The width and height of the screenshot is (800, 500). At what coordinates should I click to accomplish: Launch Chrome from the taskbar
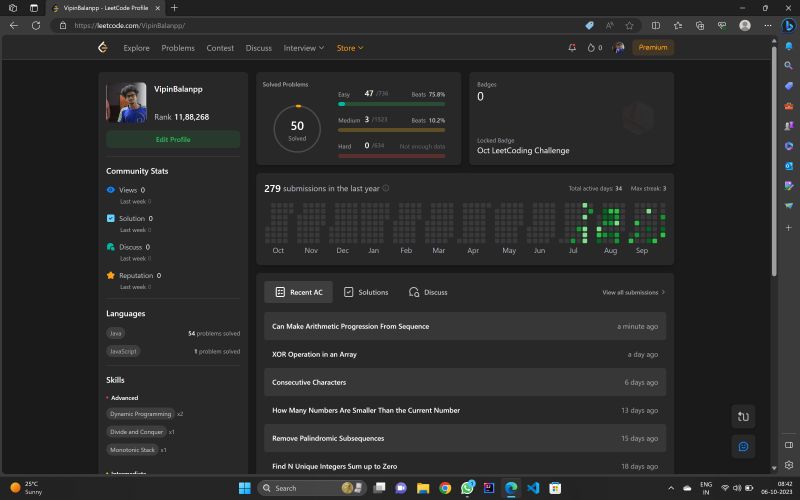coord(445,488)
